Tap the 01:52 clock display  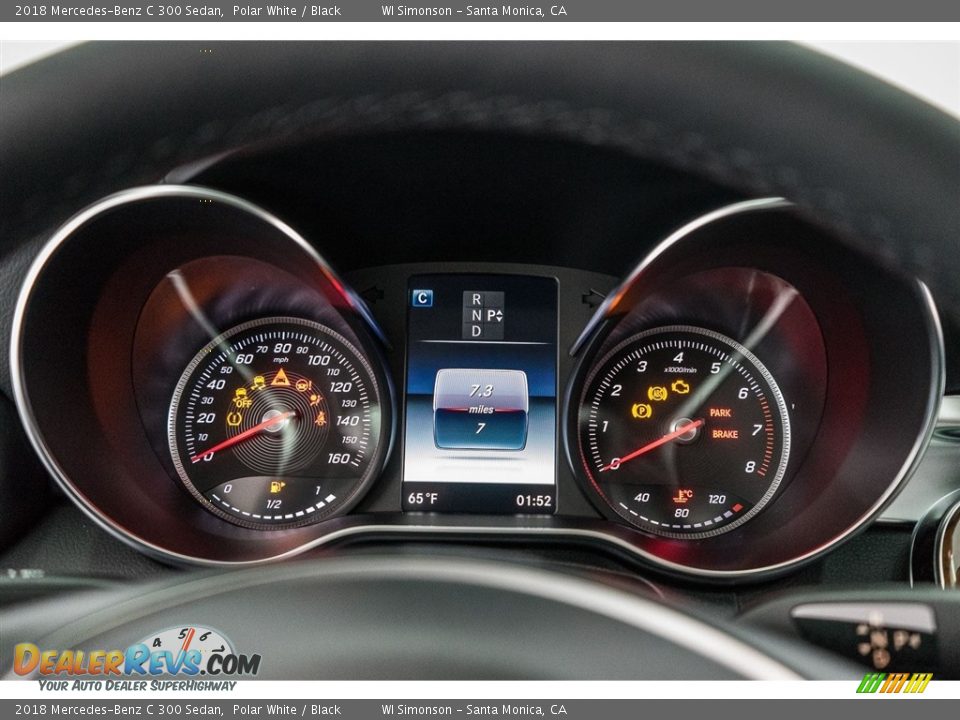click(533, 501)
